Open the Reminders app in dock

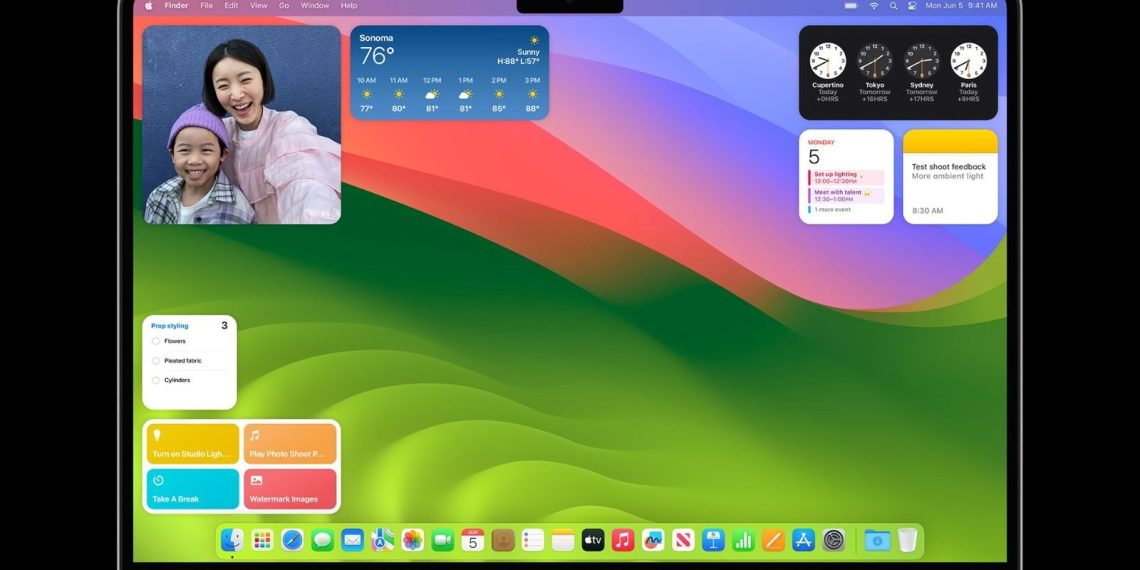click(533, 539)
